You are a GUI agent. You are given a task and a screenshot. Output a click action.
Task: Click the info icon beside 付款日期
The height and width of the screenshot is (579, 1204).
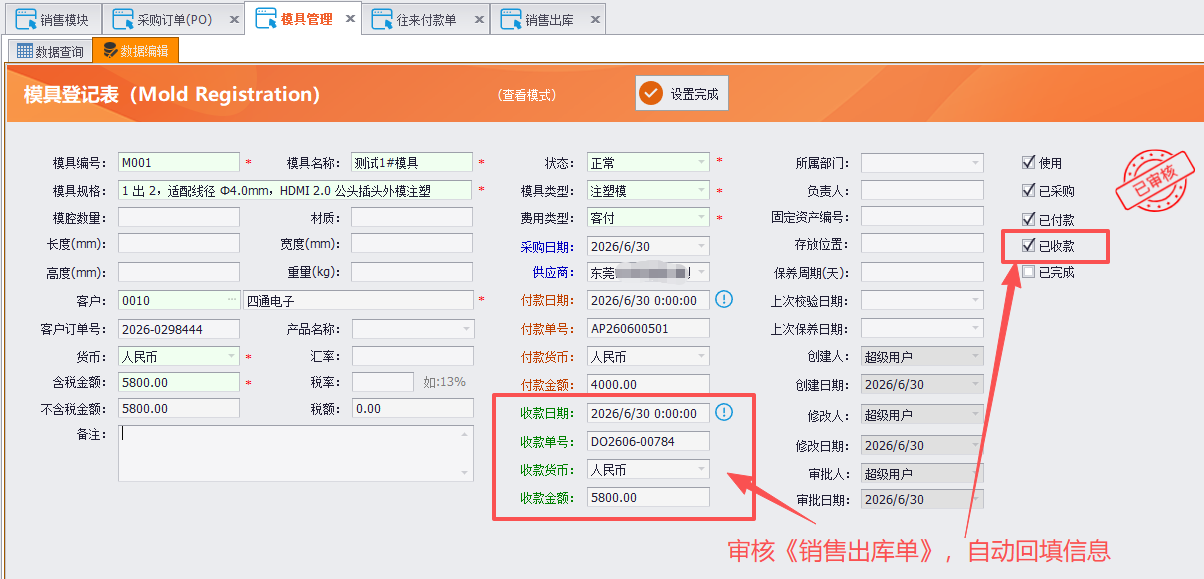point(725,299)
